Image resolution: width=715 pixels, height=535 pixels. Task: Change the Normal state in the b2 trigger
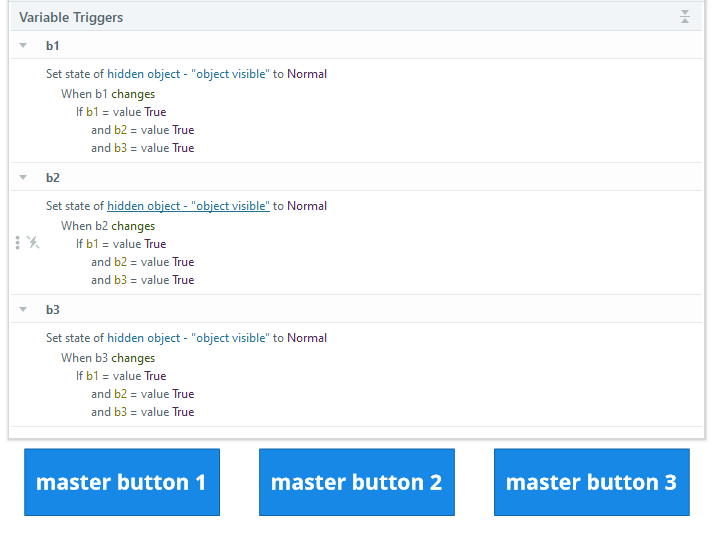tap(307, 206)
